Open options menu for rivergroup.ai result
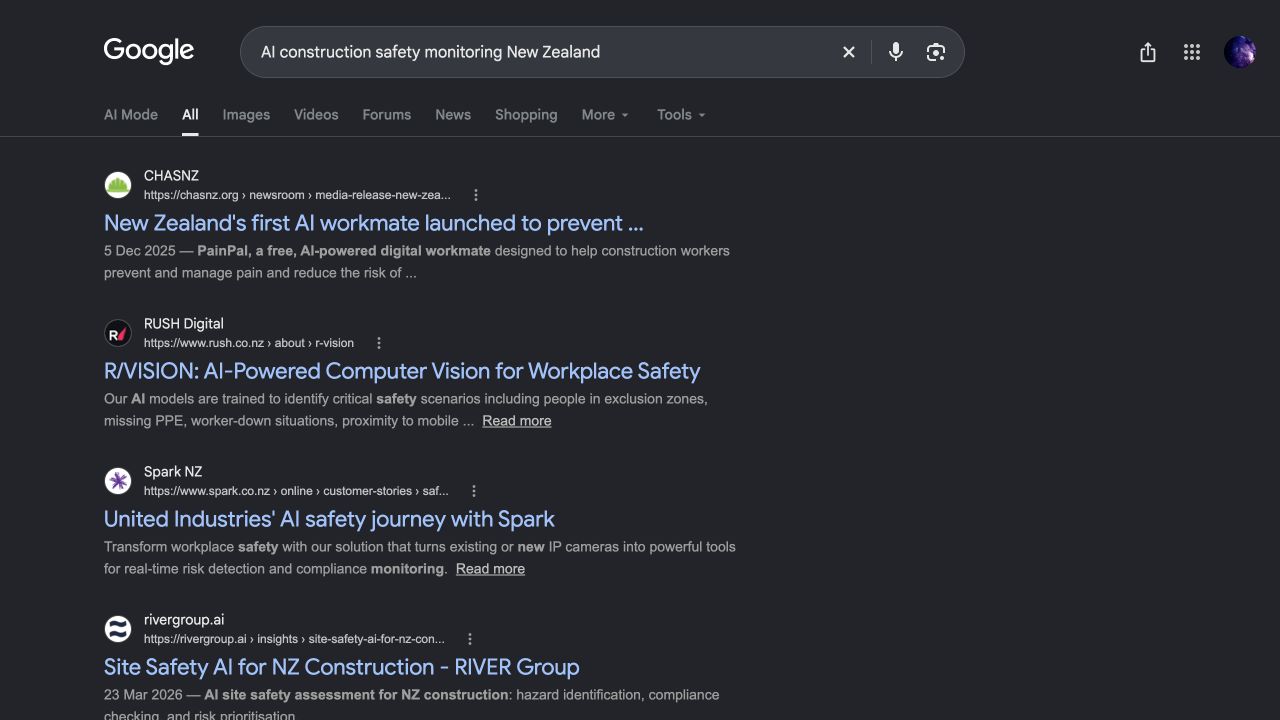Image resolution: width=1280 pixels, height=720 pixels. [470, 639]
